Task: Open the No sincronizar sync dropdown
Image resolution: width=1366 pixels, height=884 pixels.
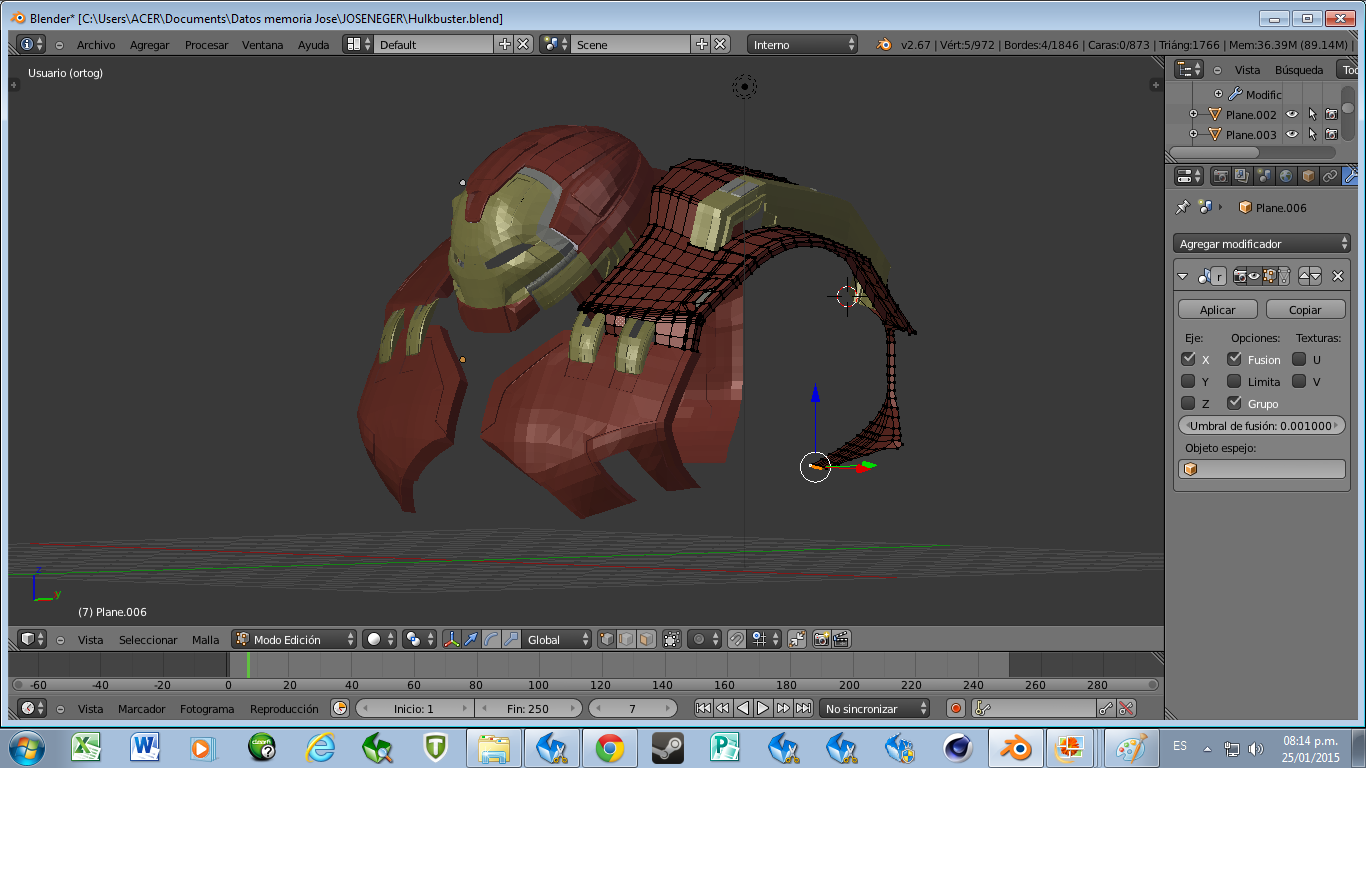Action: click(x=875, y=708)
